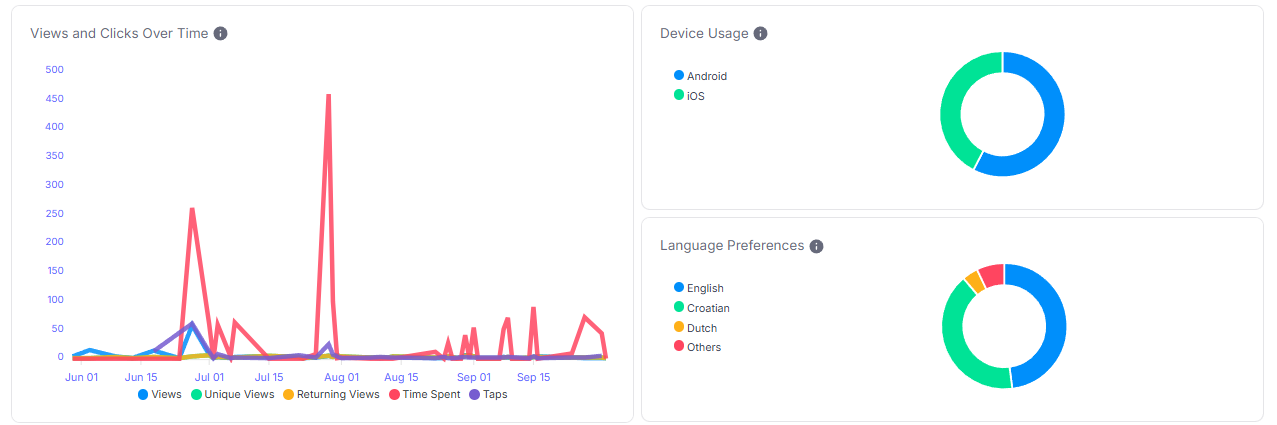Select English in language legend
1277x425 pixels.
click(x=698, y=288)
